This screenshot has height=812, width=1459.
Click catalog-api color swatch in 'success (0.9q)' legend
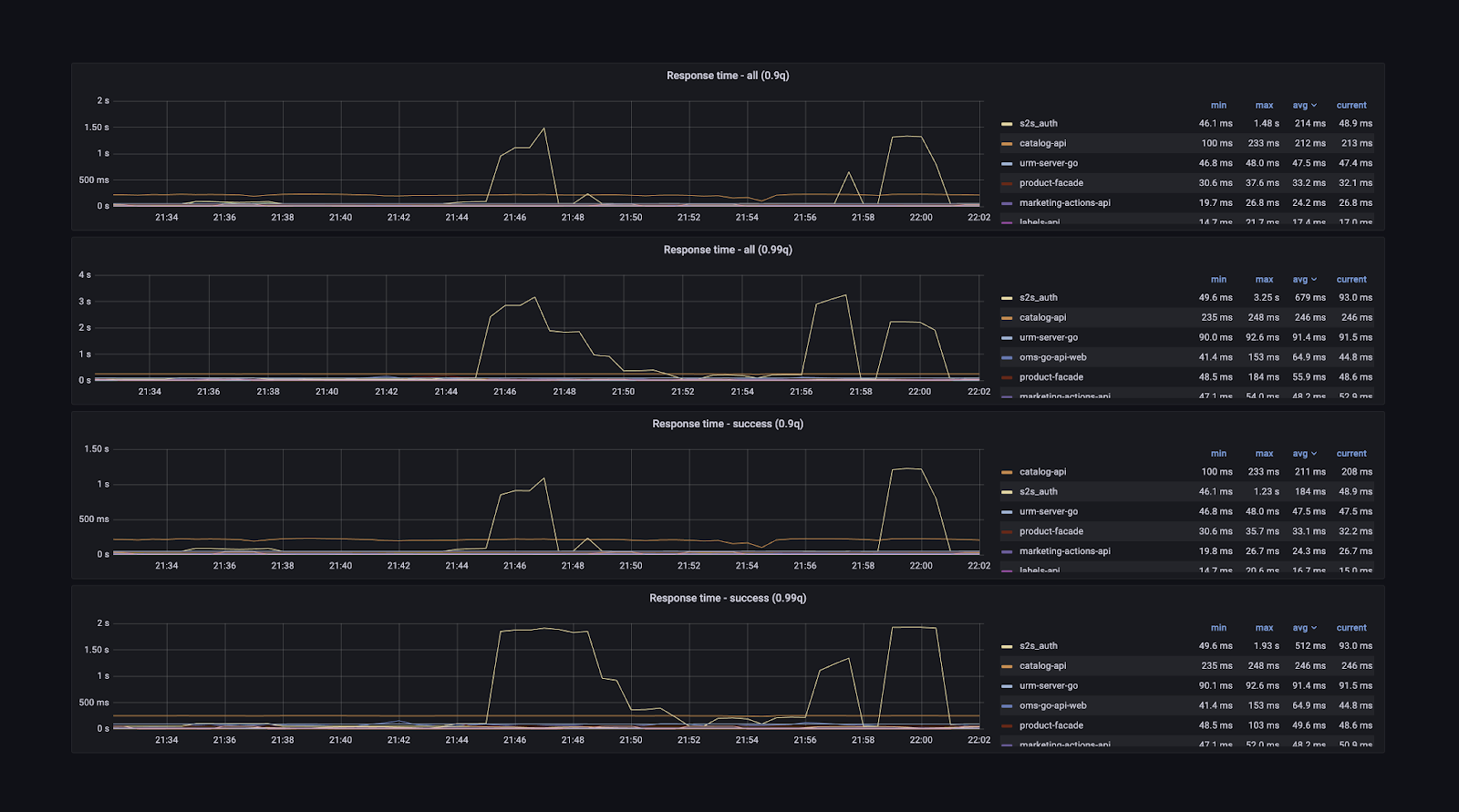[1007, 472]
